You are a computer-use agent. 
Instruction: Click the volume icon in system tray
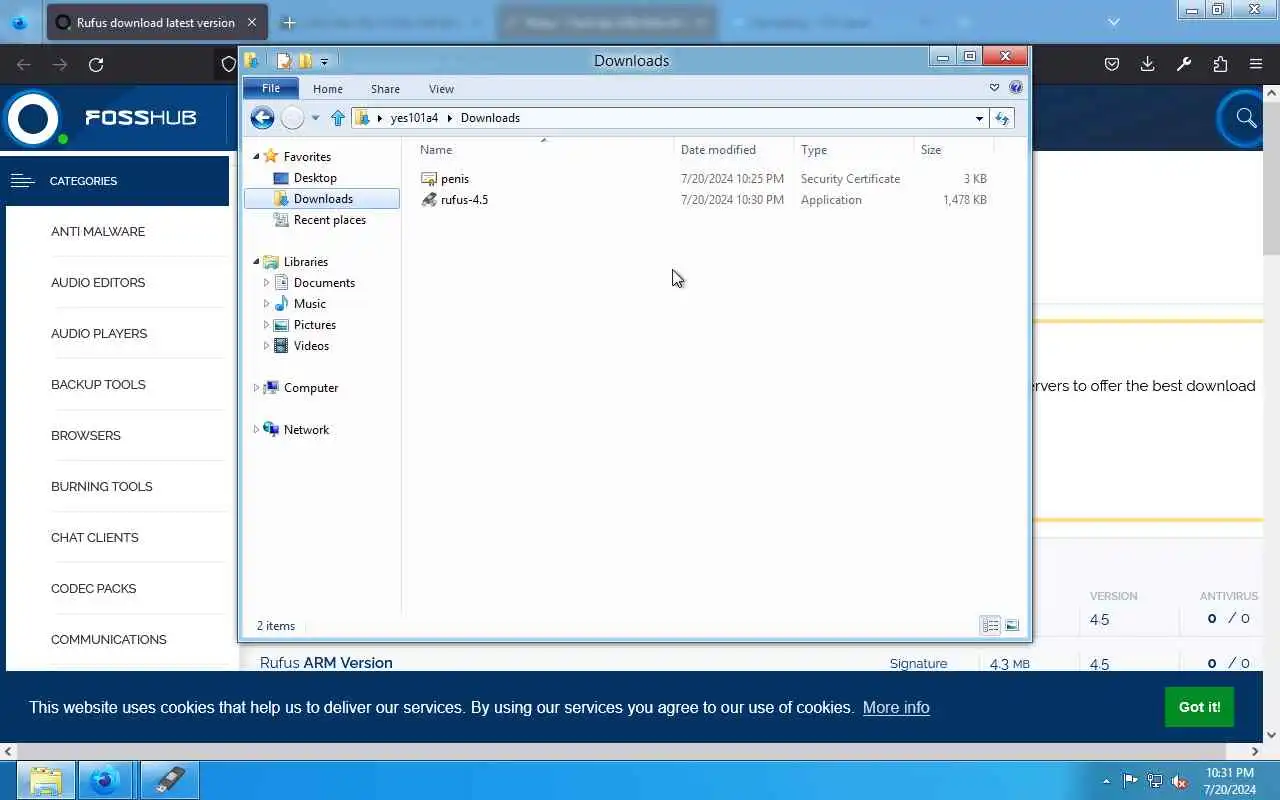pyautogui.click(x=1180, y=781)
